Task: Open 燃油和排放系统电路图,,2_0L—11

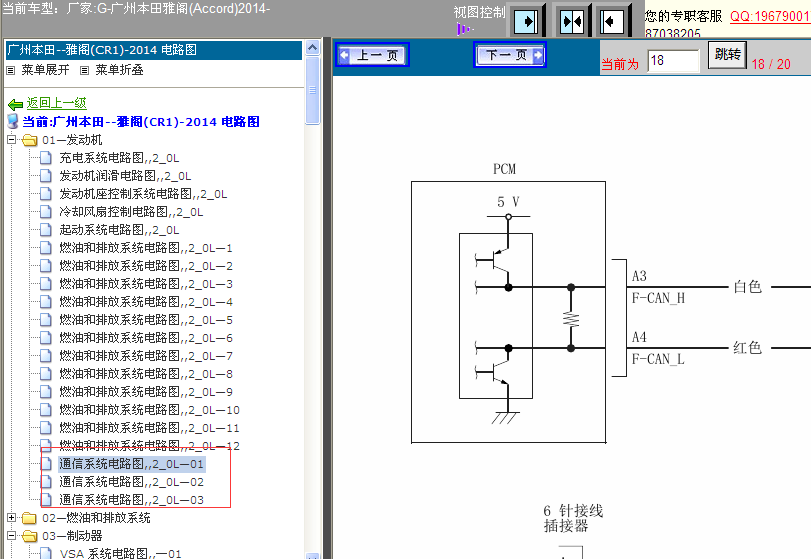Action: (x=149, y=428)
